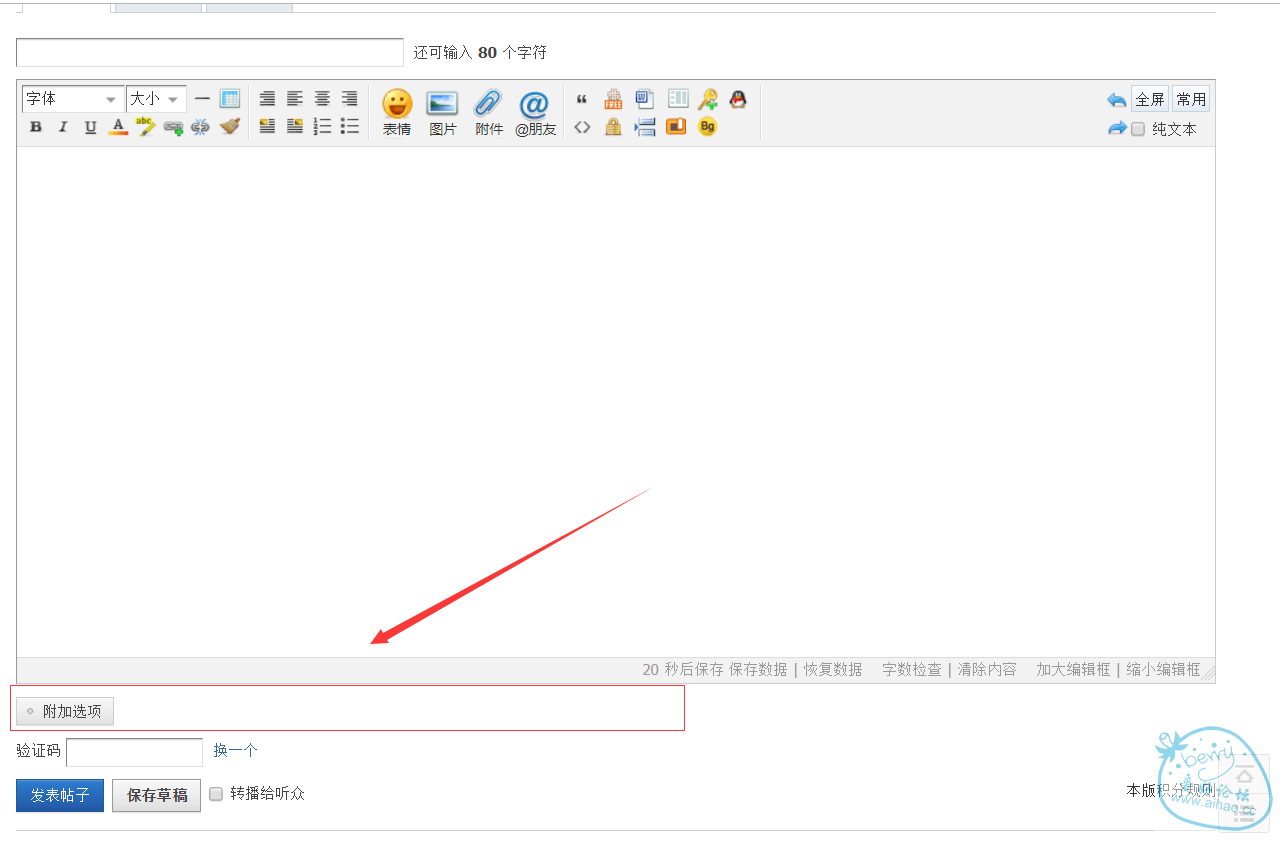Click the 发表帖子 post button
1280x842 pixels.
coord(60,796)
